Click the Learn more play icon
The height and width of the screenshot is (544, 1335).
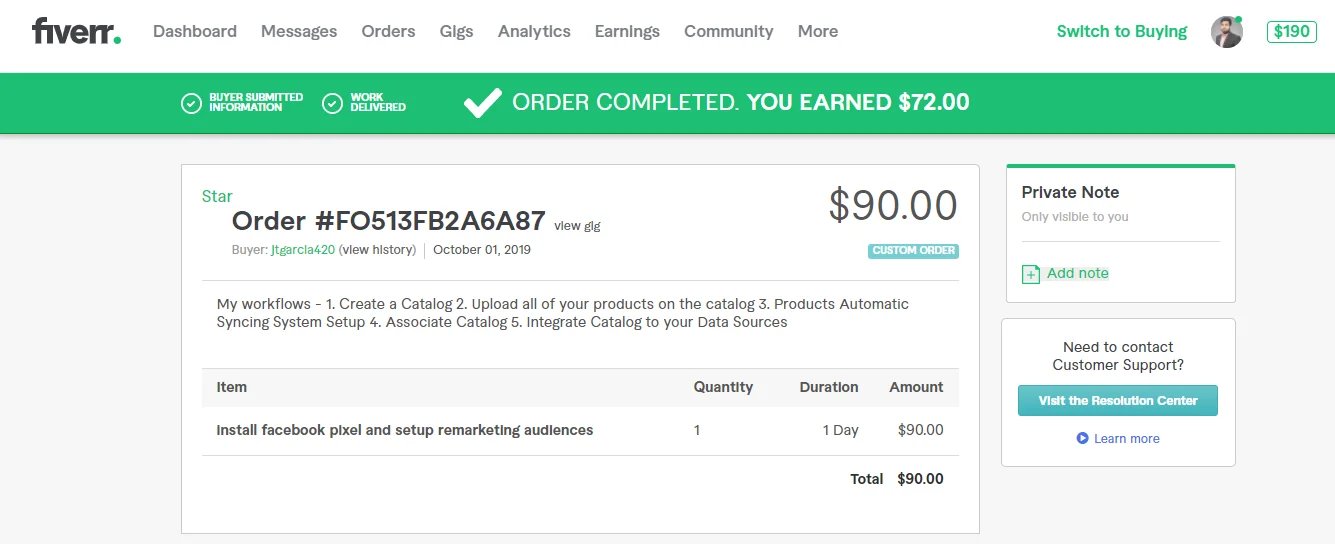[x=1082, y=438]
